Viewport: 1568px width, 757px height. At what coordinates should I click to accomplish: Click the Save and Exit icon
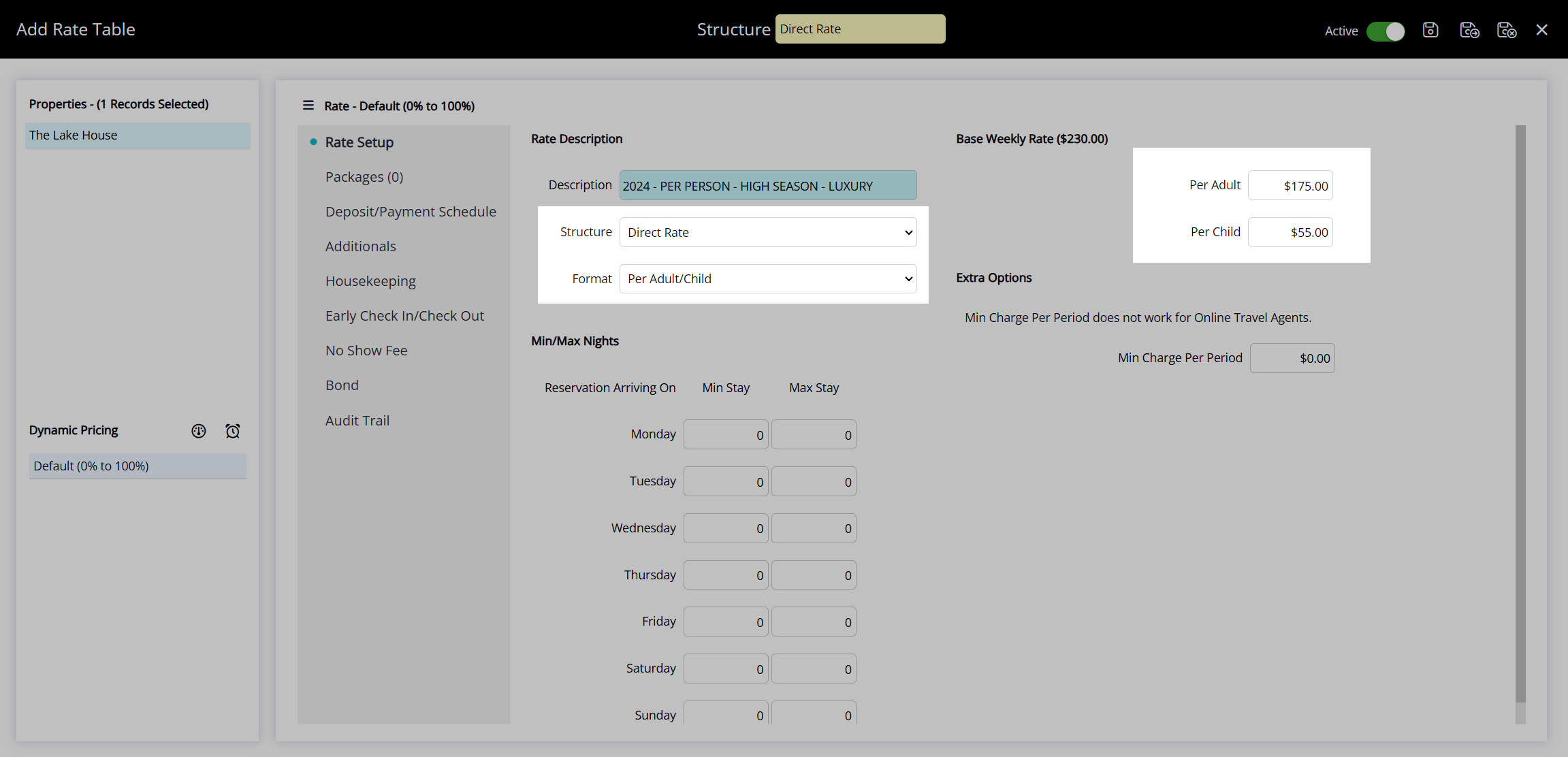click(1507, 30)
